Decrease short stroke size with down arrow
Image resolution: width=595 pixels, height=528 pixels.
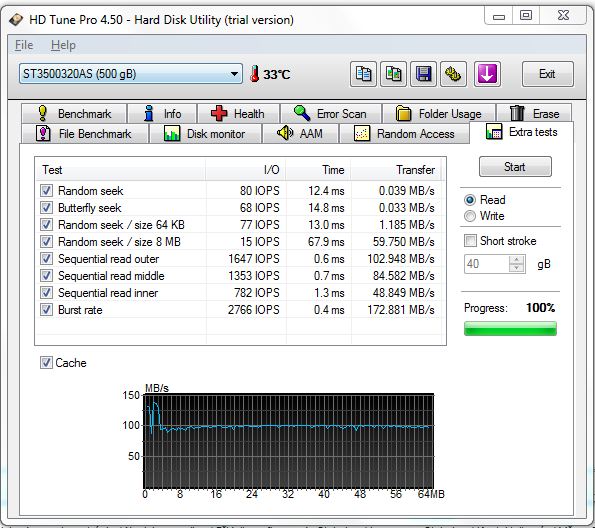pos(516,268)
